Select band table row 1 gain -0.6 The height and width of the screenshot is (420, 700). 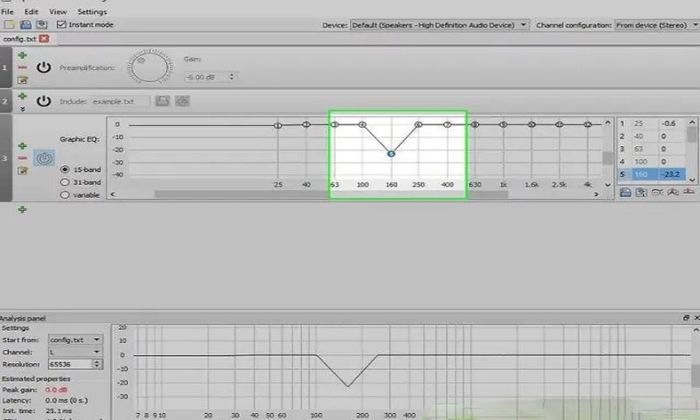tap(671, 123)
